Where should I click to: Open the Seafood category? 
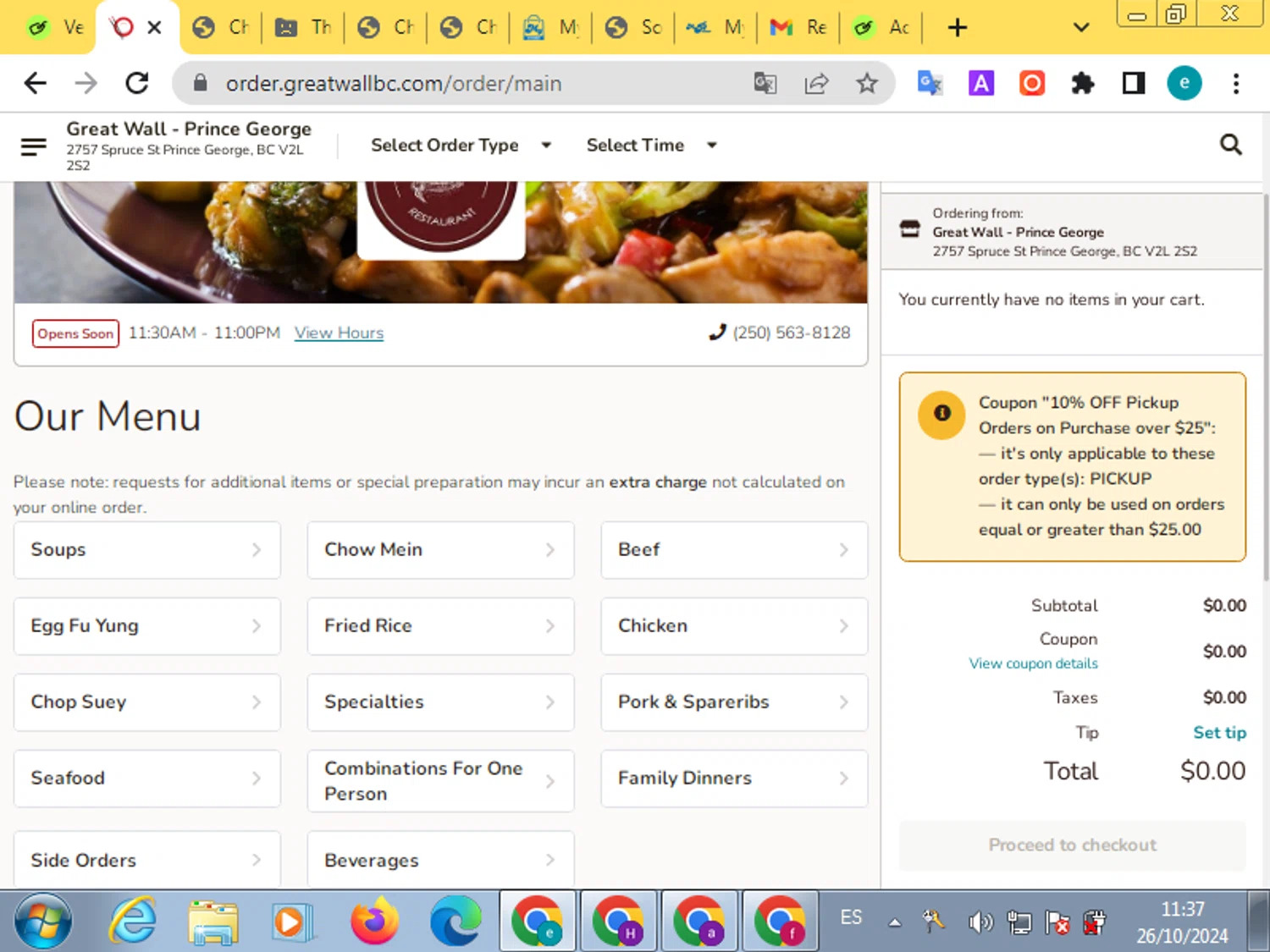pyautogui.click(x=147, y=779)
